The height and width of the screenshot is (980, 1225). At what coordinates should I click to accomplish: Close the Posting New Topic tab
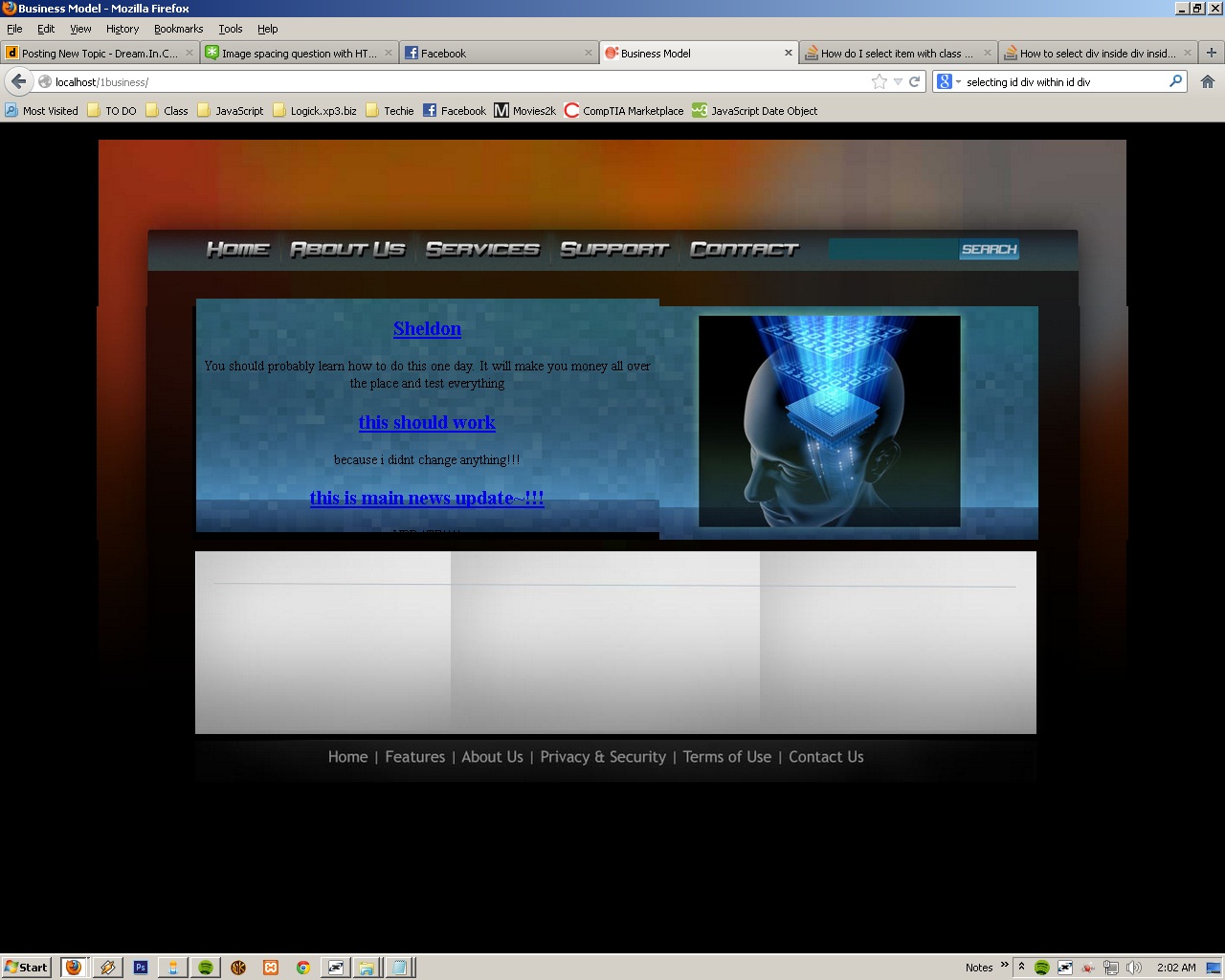189,53
